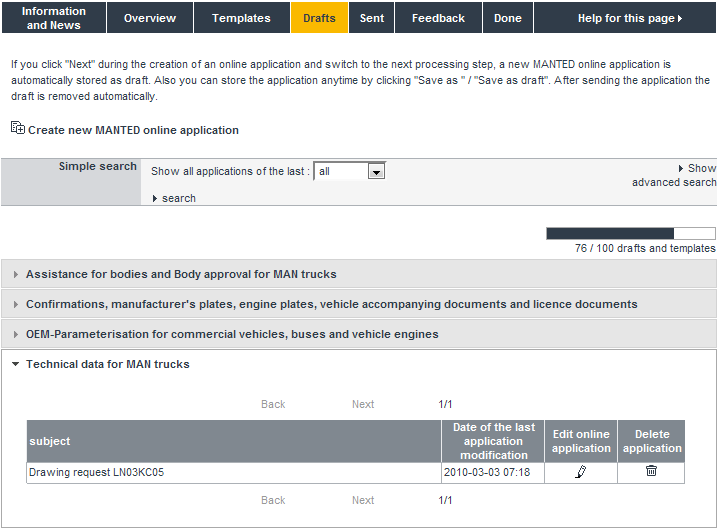Click top Next pagination link
The width and height of the screenshot is (719, 530).
[363, 404]
